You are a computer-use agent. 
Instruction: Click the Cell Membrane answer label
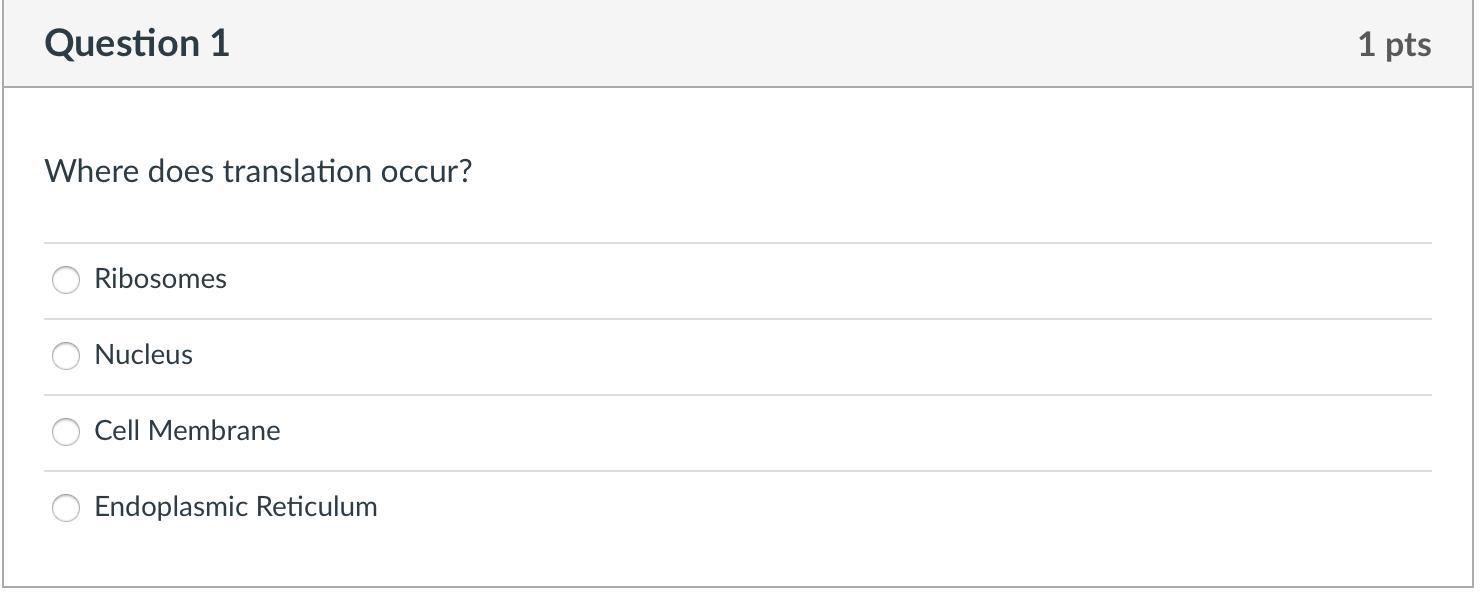coord(187,431)
